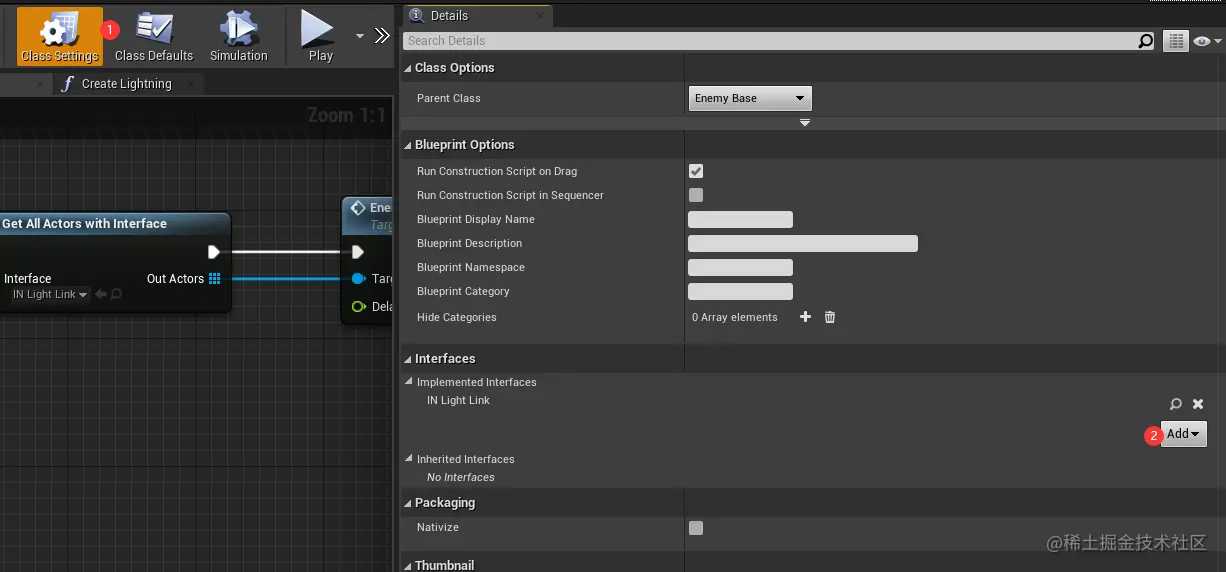Select the IN Light Link implemented interface

458,400
